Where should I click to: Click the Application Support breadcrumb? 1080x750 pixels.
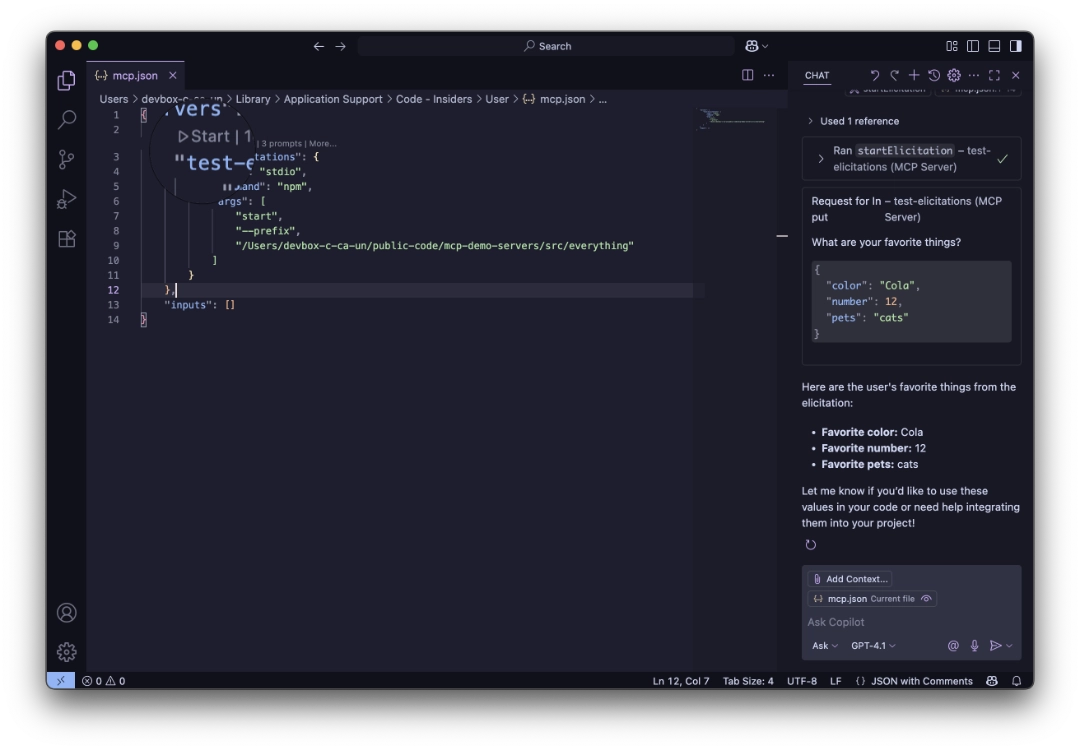(333, 99)
